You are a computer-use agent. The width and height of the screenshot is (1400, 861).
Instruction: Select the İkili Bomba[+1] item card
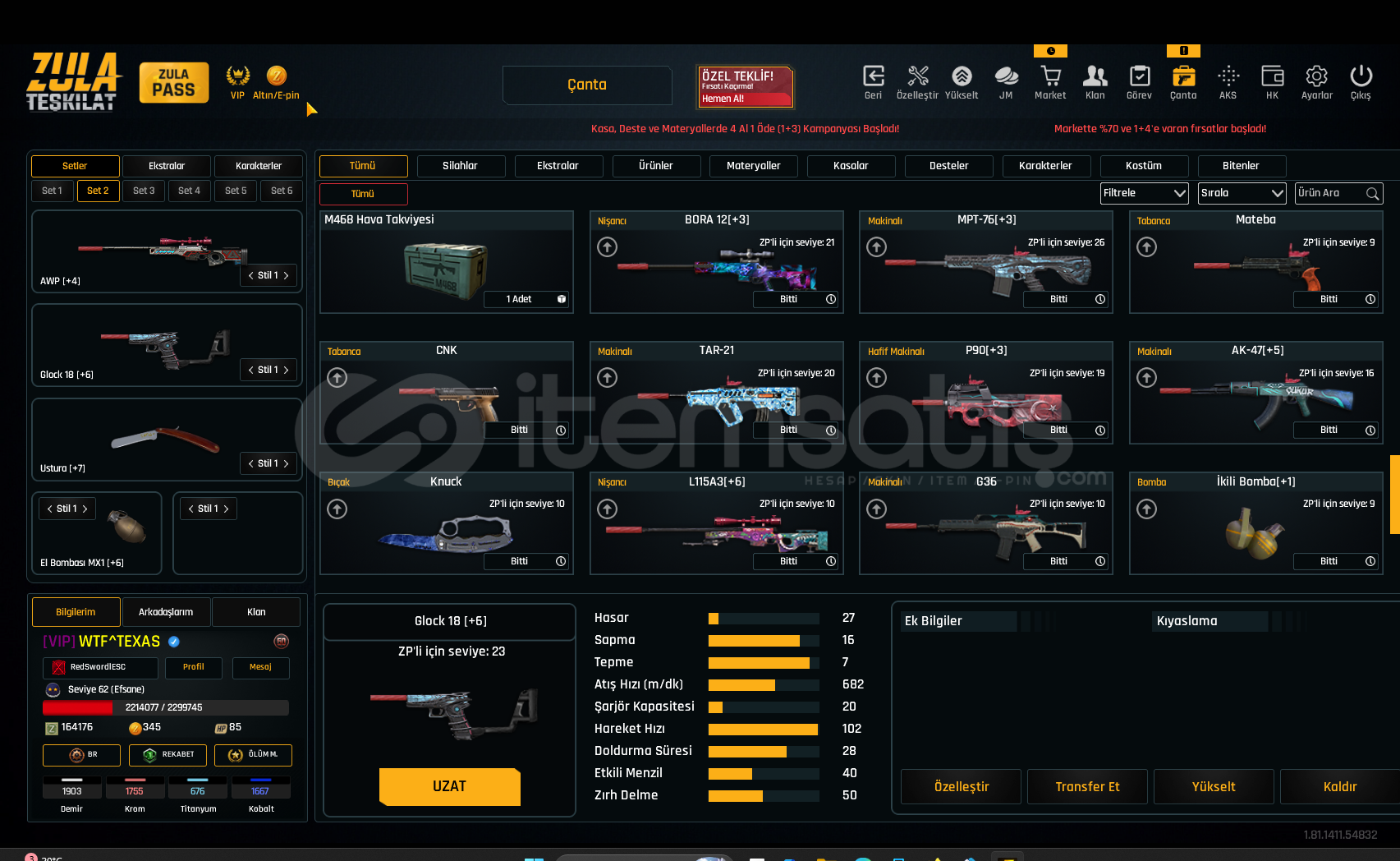[1256, 523]
